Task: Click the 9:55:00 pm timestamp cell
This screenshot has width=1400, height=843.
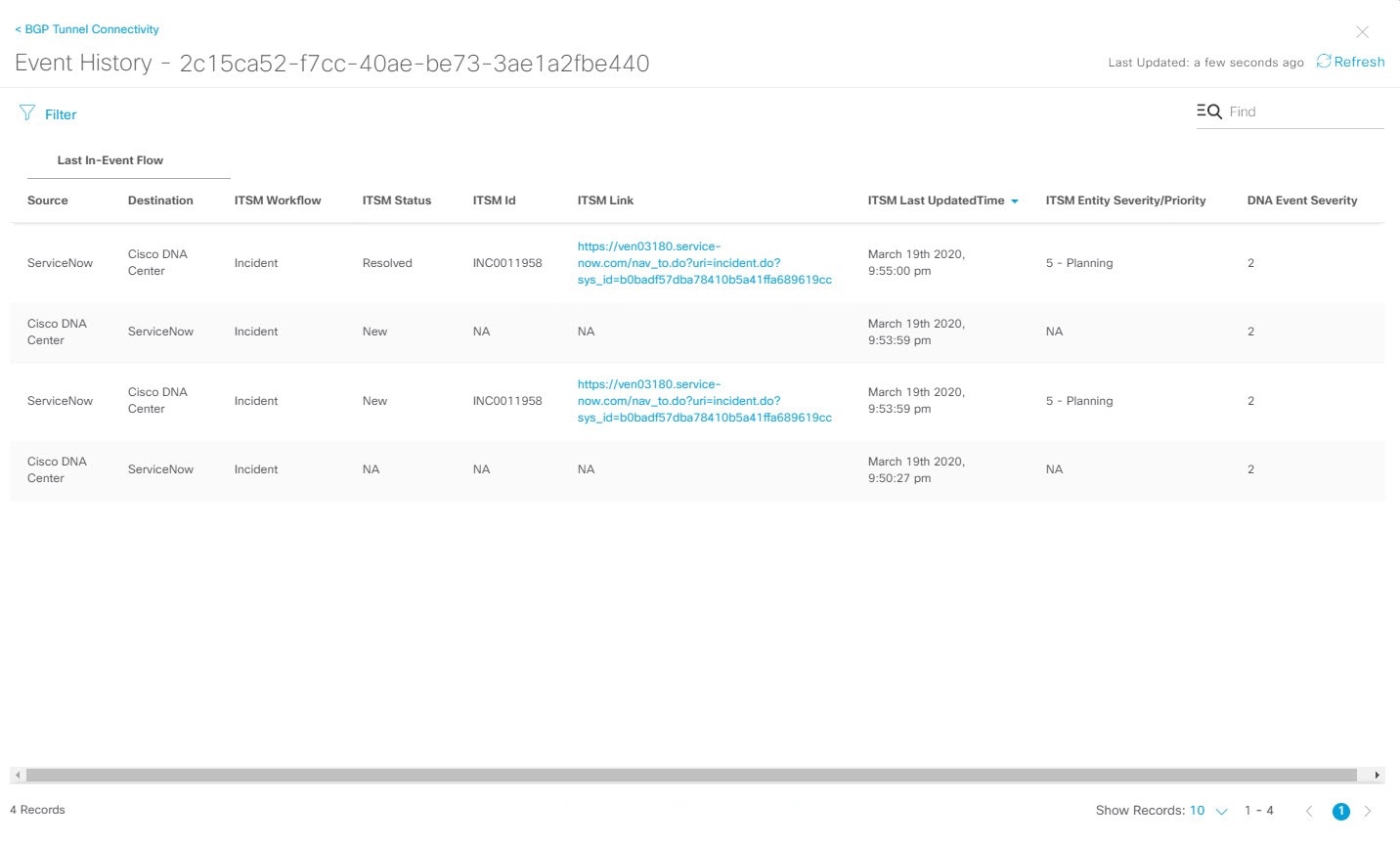Action: (916, 263)
